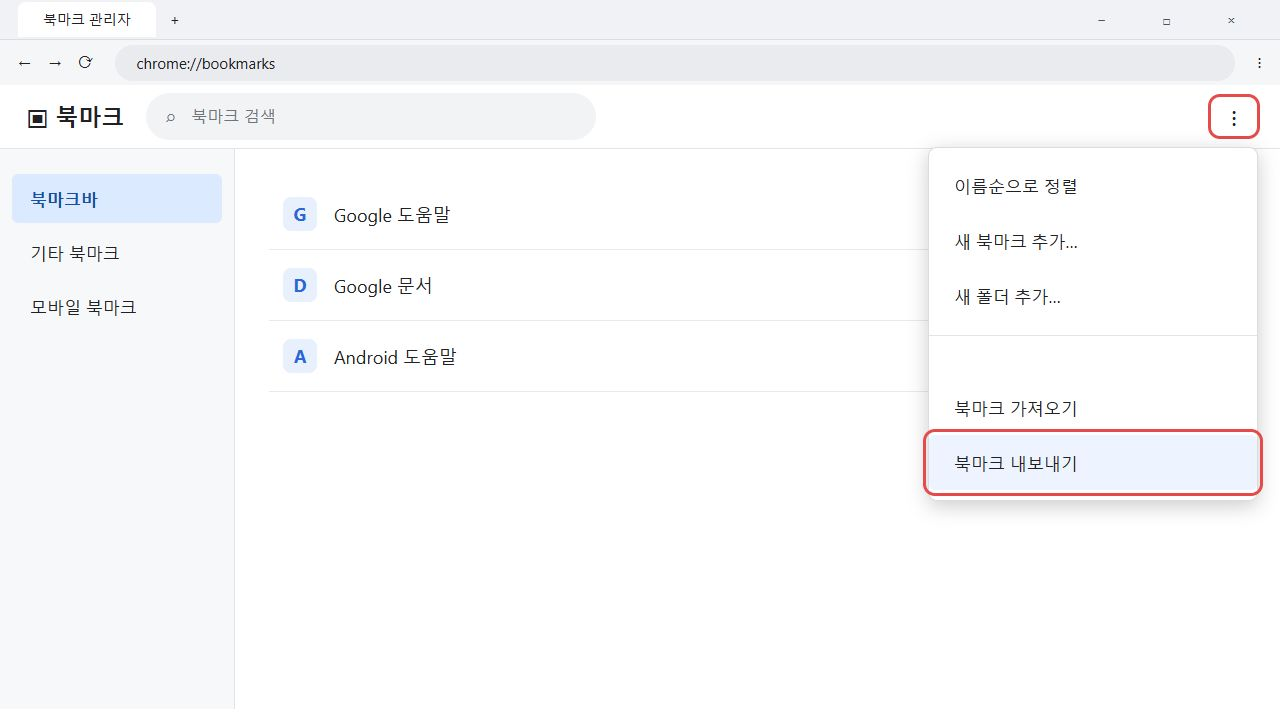This screenshot has height=720, width=1280.
Task: Choose 북마크 가져오기 from the menu
Action: 1093,408
